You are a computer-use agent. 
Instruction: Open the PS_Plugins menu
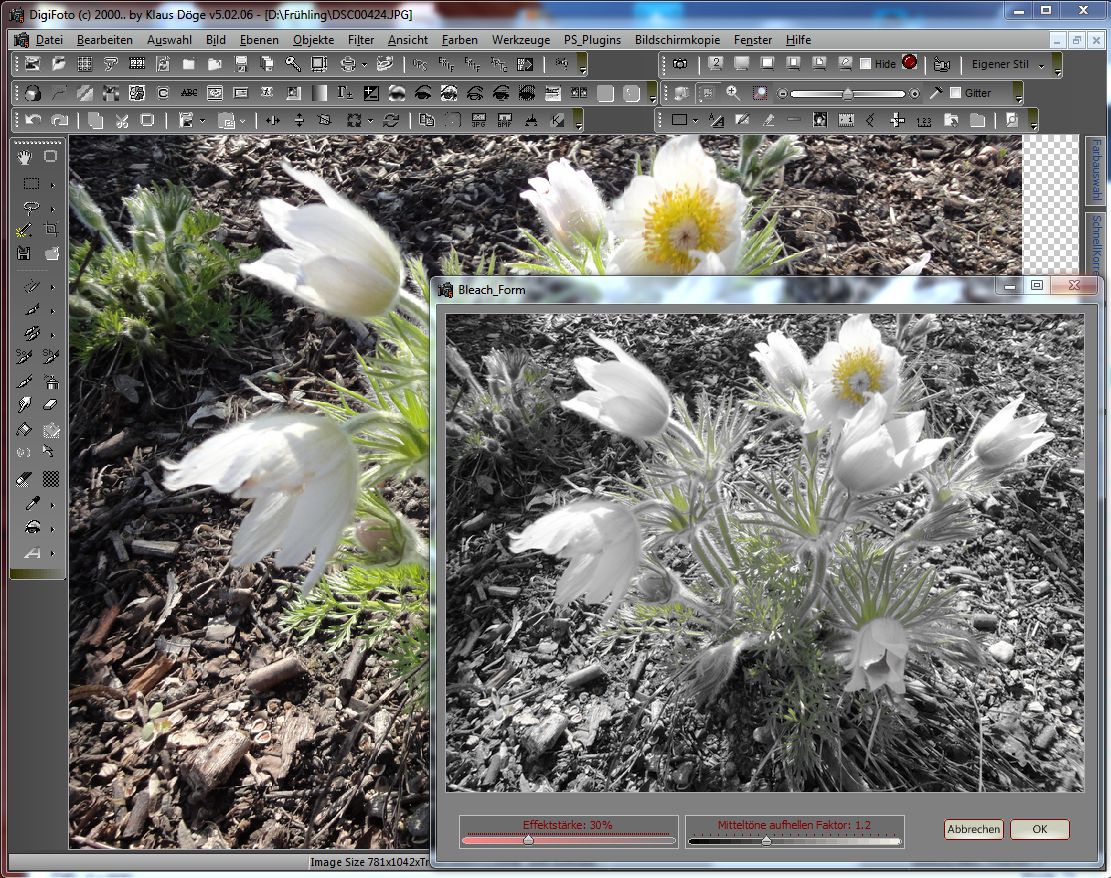click(x=592, y=40)
